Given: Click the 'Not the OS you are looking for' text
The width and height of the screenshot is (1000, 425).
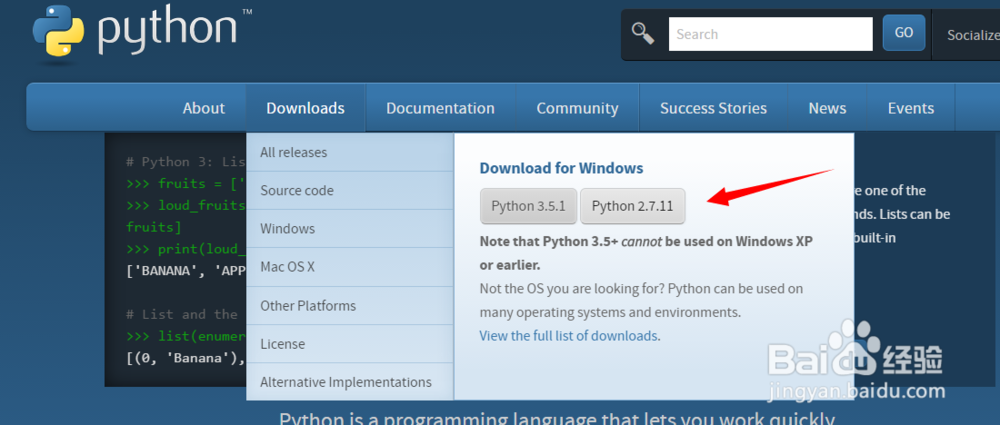Looking at the screenshot, I should 641,301.
